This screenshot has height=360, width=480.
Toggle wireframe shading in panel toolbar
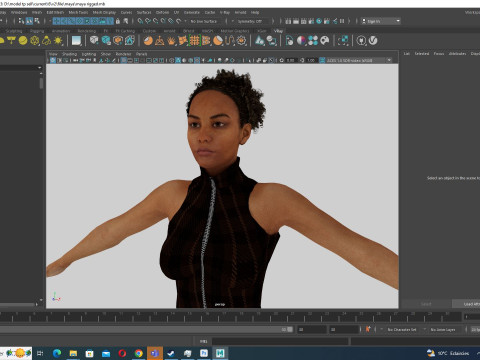pos(172,60)
